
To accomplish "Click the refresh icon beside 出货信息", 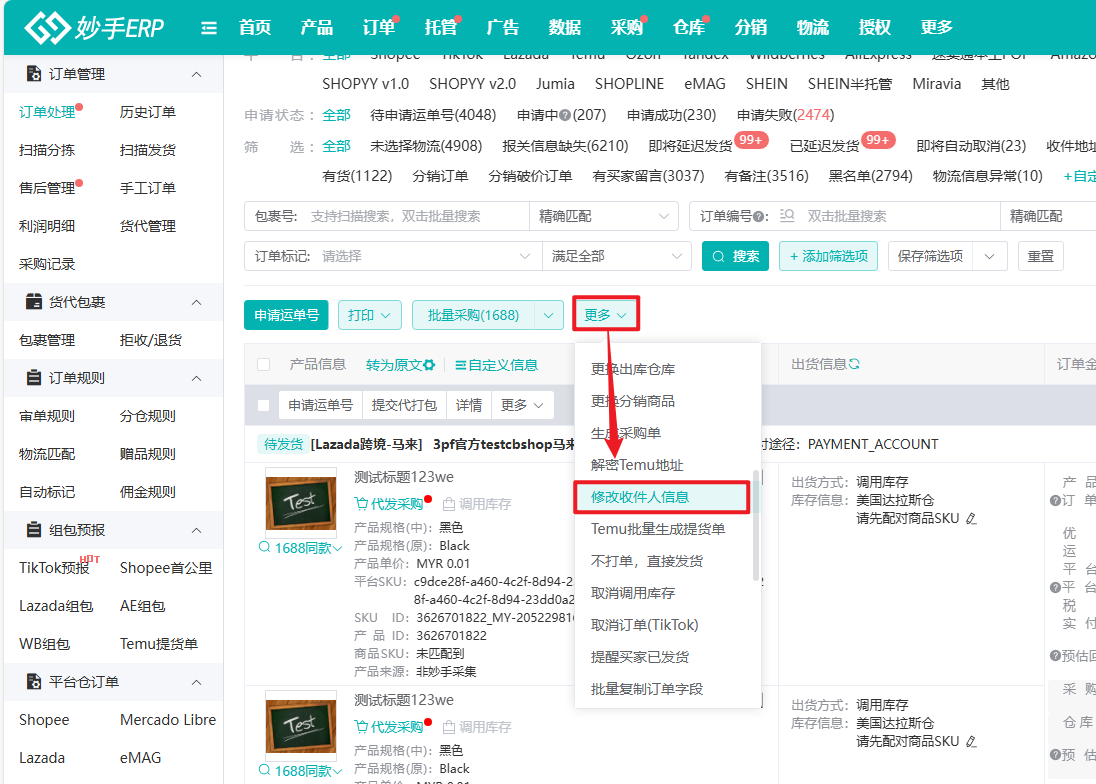I will point(854,364).
